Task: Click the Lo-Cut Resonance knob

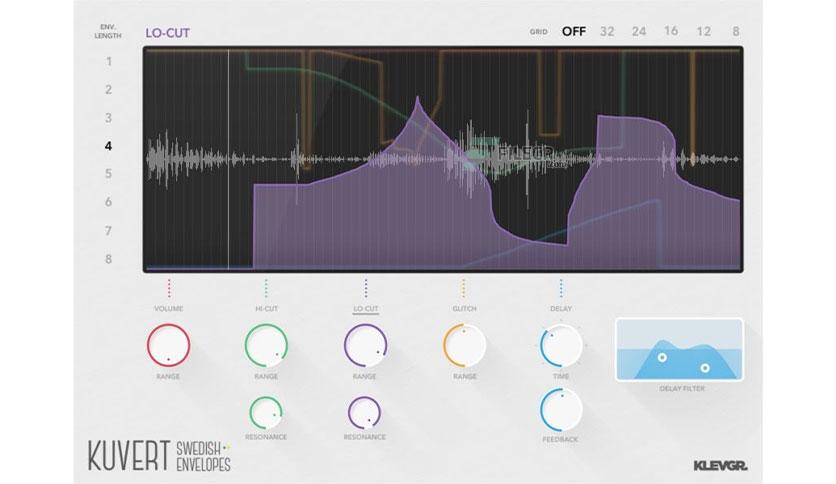Action: point(365,413)
